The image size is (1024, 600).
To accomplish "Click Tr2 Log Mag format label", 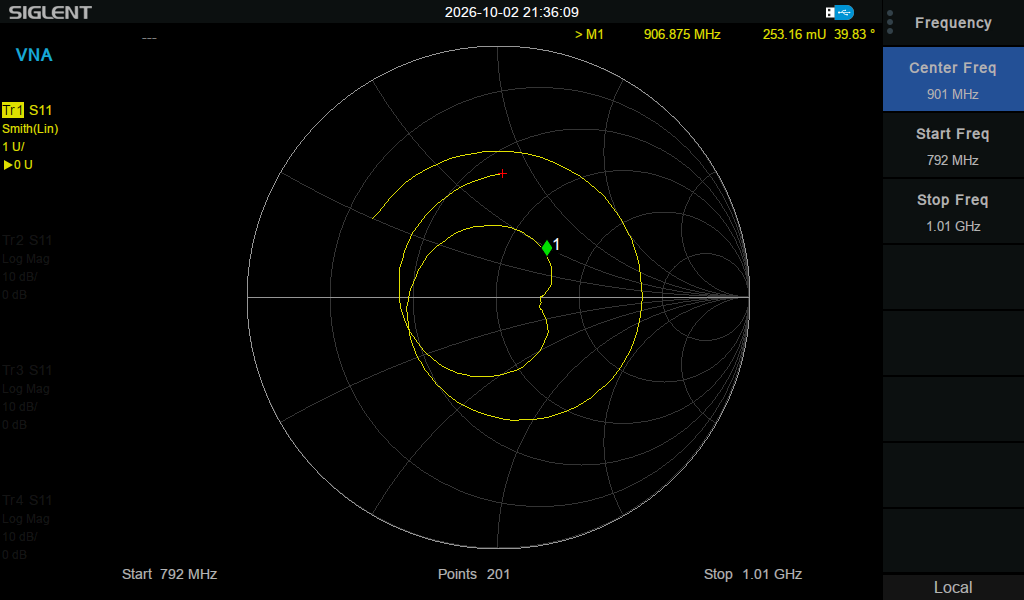I will click(26, 259).
